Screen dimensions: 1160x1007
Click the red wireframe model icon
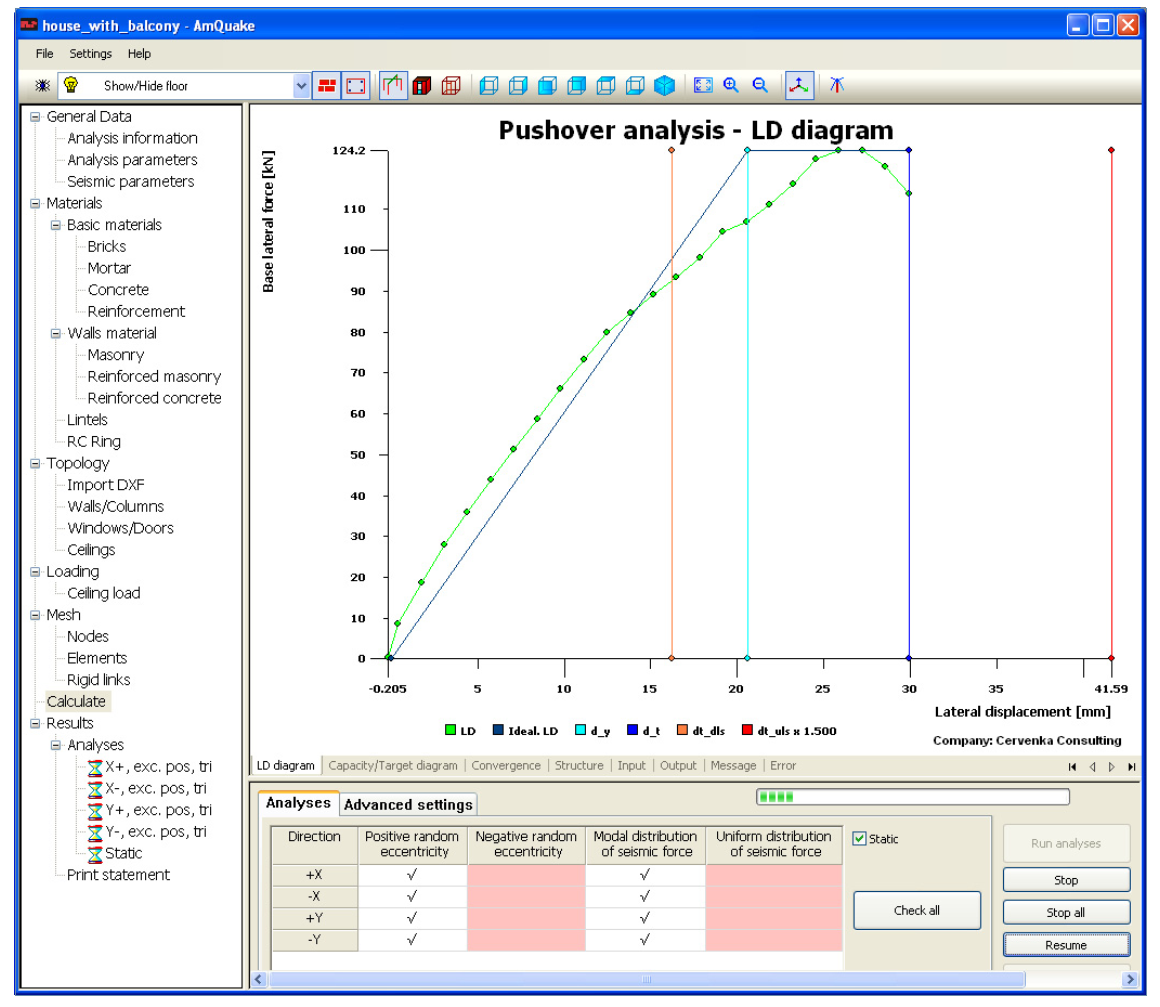click(x=451, y=86)
